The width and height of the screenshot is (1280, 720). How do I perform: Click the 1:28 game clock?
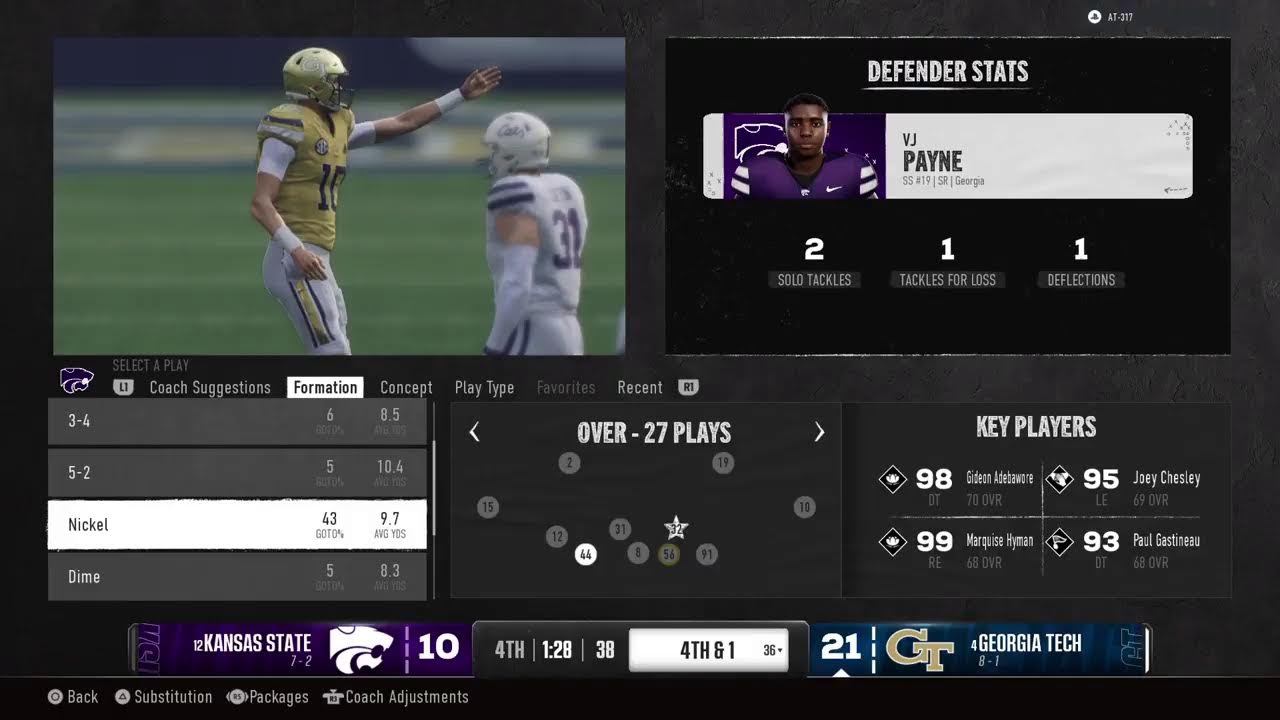[x=557, y=650]
